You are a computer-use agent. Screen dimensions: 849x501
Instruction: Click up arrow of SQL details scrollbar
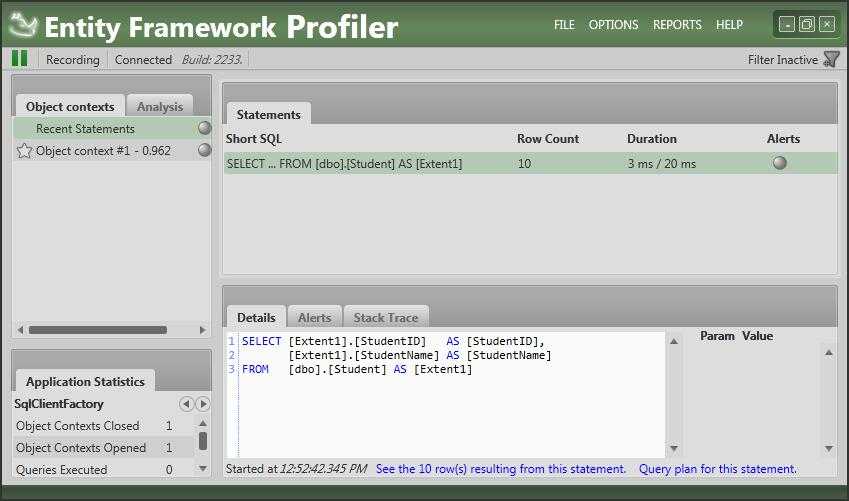[x=674, y=341]
